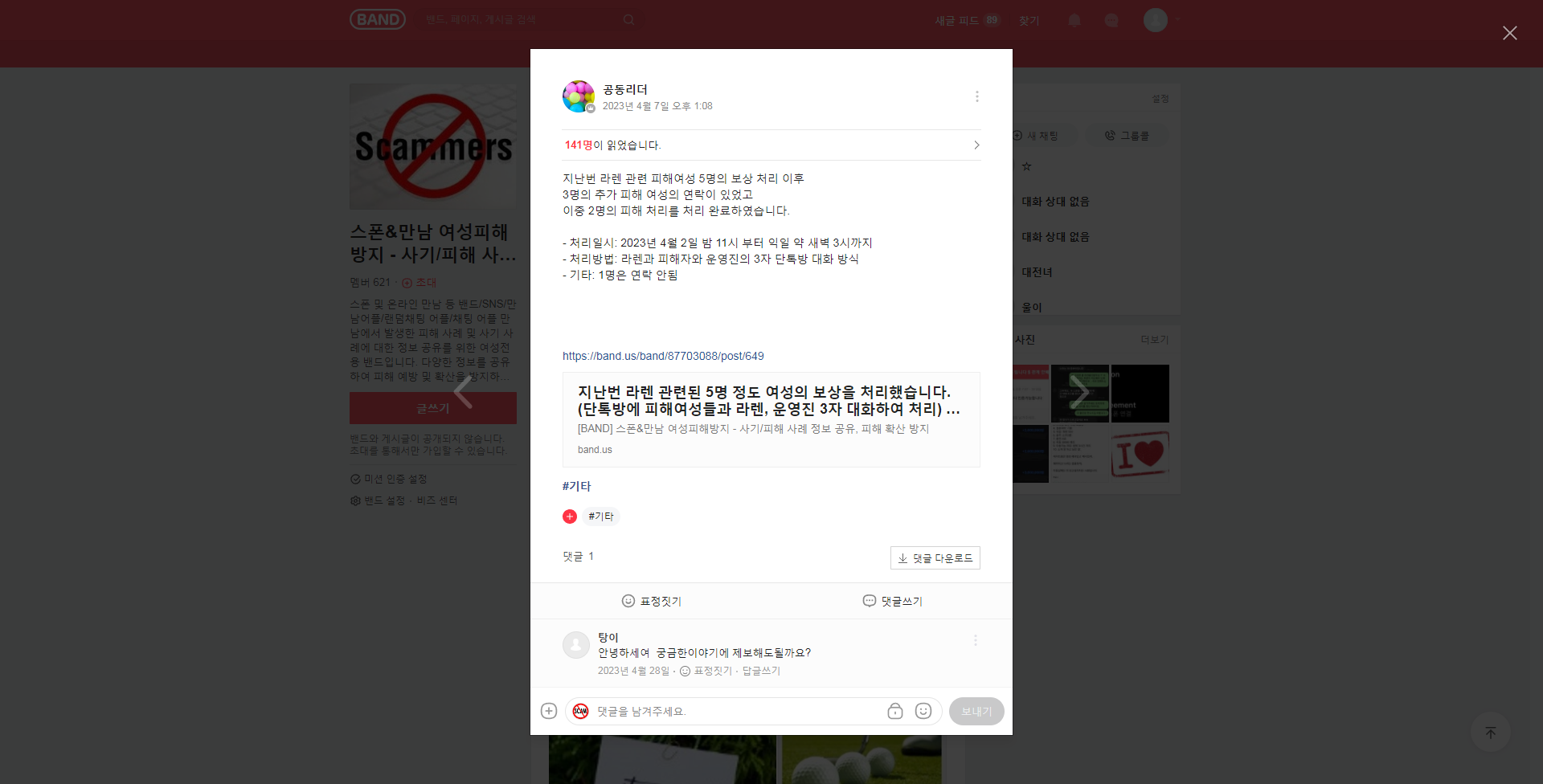Download comments with 댓글 다운로드 button

click(x=935, y=558)
